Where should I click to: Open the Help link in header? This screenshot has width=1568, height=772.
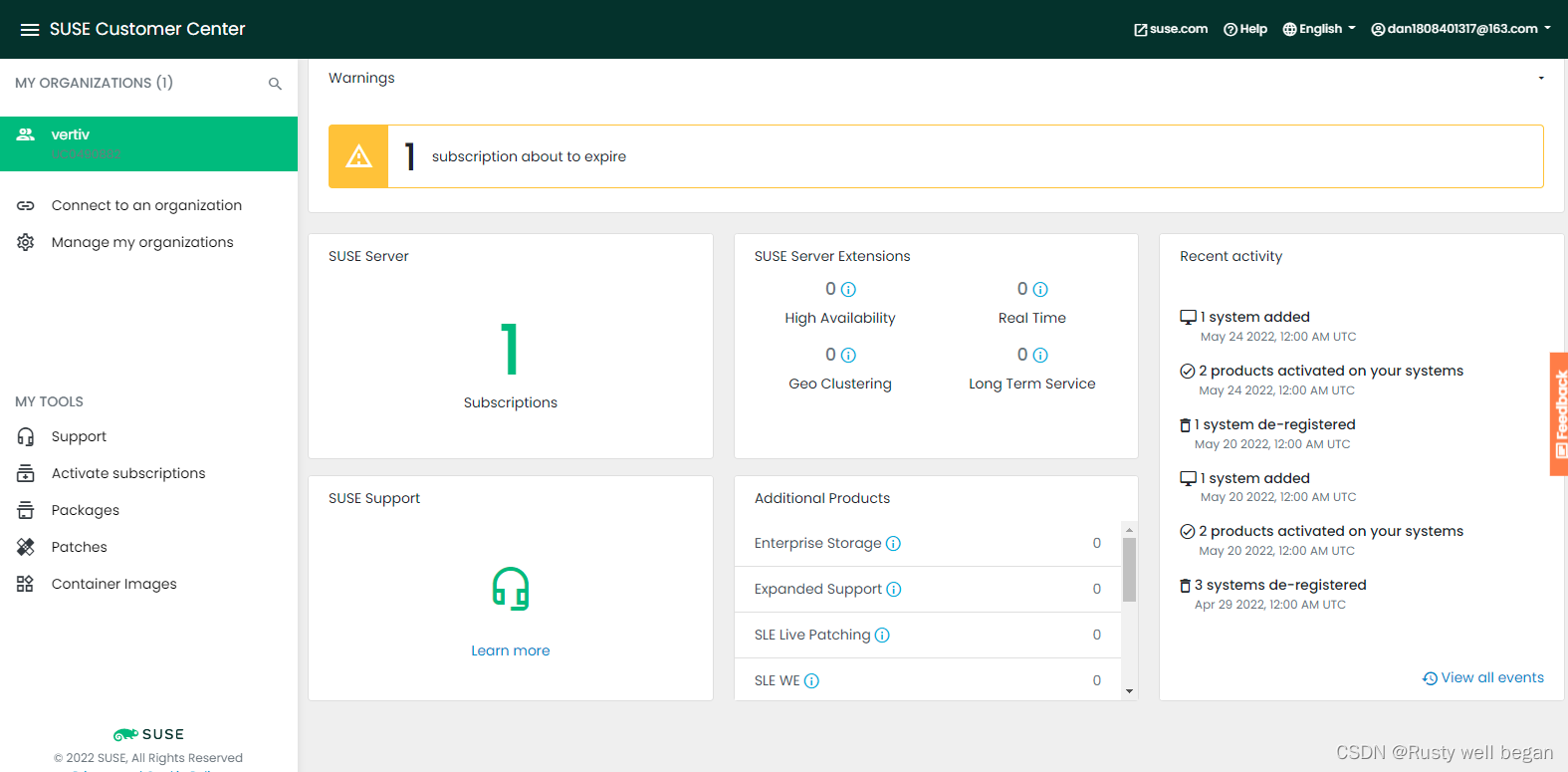(1245, 29)
